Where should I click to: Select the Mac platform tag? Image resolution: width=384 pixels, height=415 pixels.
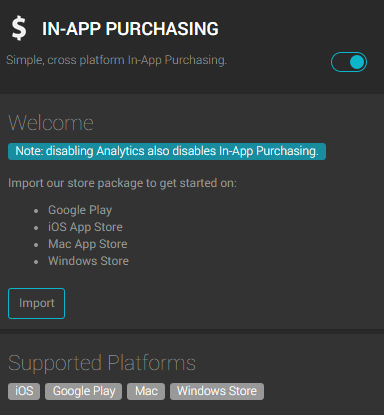(146, 391)
